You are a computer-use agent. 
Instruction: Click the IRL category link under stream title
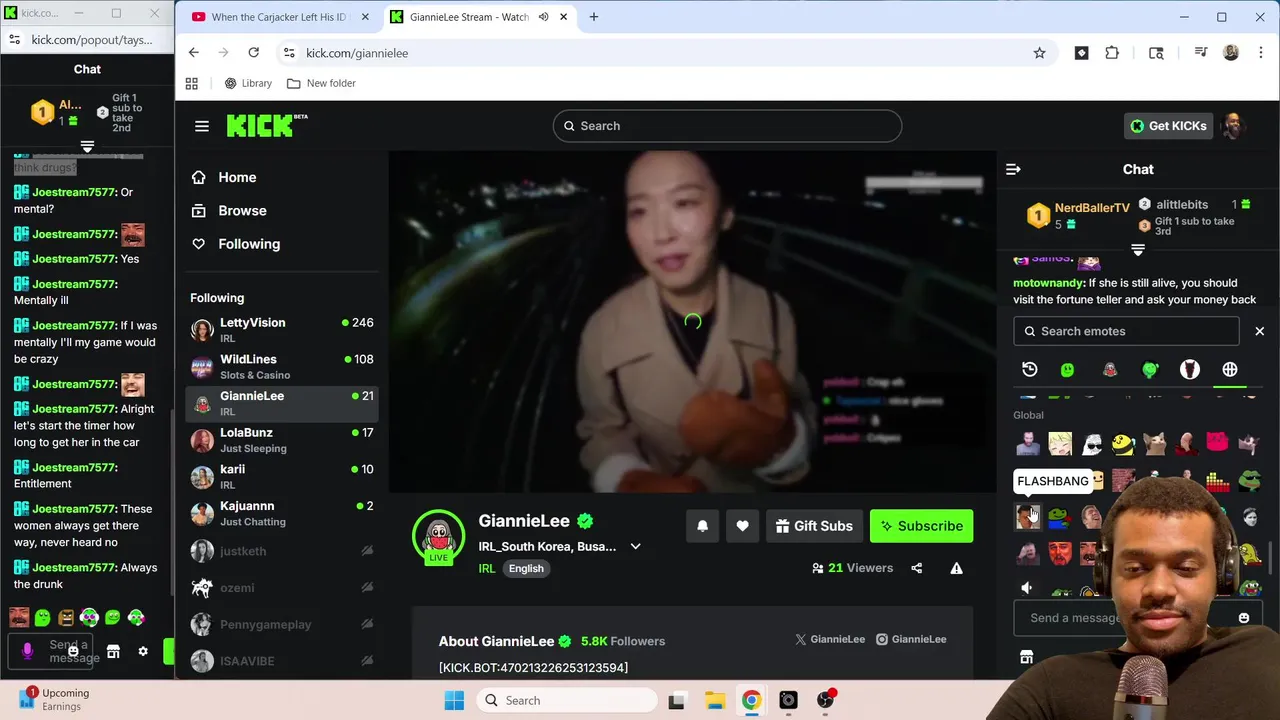[487, 568]
